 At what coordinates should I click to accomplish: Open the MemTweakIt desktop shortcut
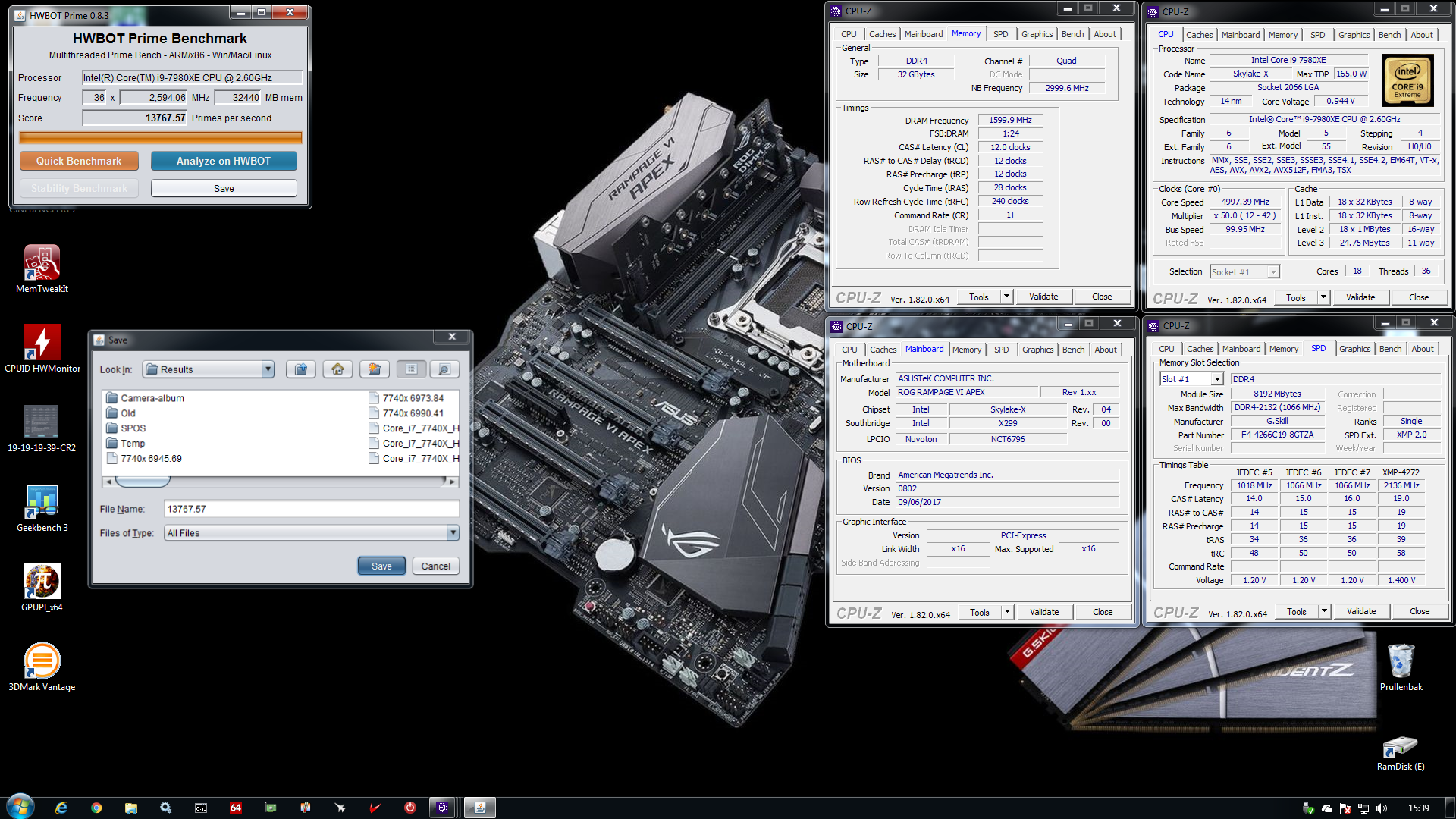42,269
